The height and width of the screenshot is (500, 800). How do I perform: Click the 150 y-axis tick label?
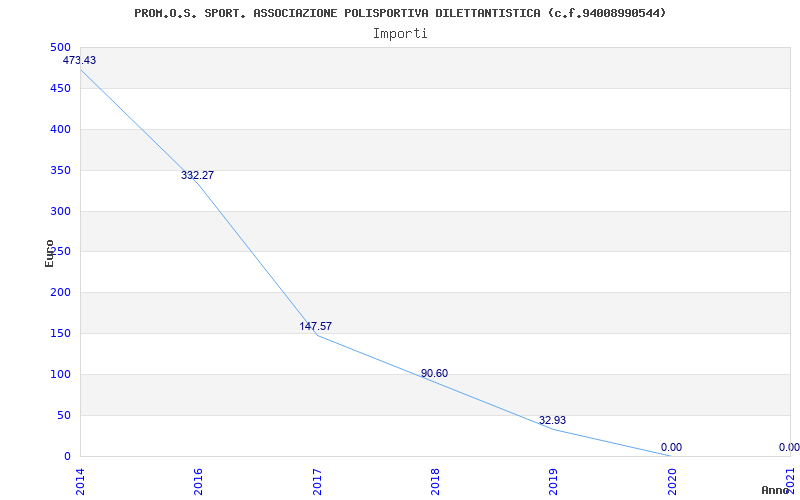[60, 334]
